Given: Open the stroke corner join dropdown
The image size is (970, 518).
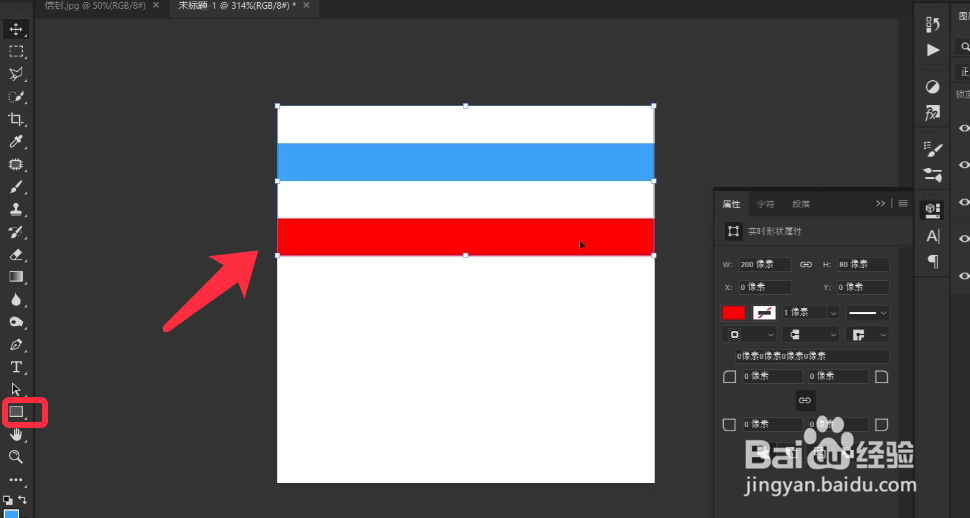Looking at the screenshot, I should click(867, 334).
